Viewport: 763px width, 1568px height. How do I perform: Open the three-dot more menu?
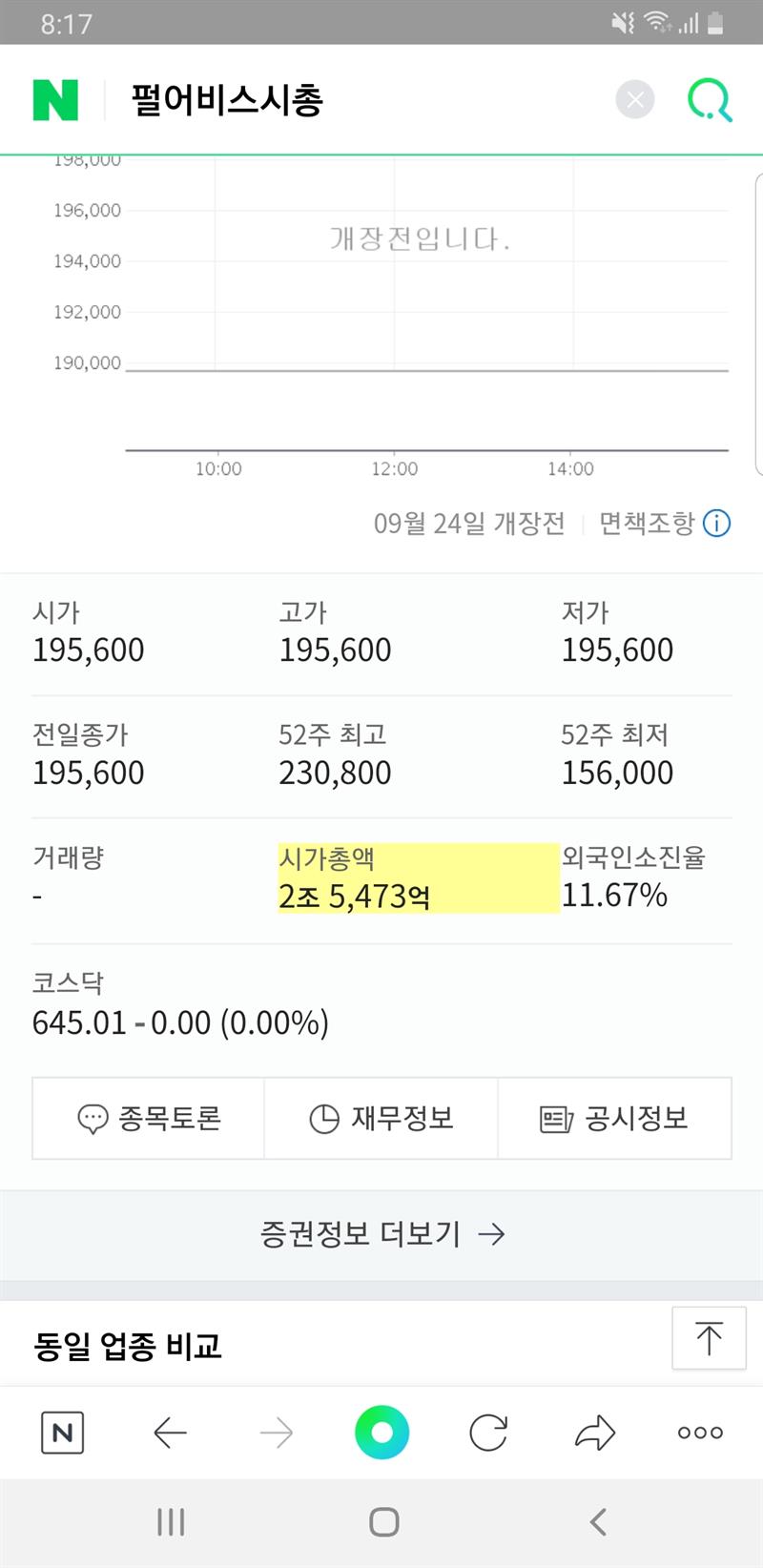[x=700, y=1433]
